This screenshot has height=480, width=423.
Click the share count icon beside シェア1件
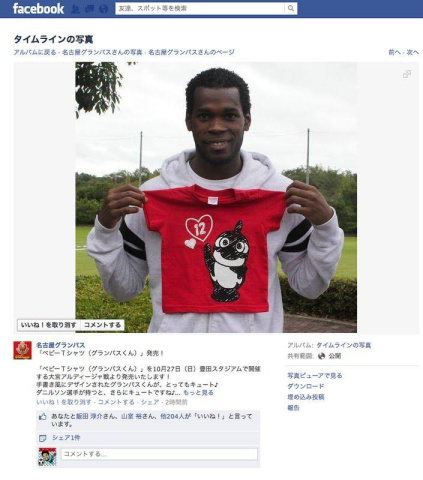(43, 438)
